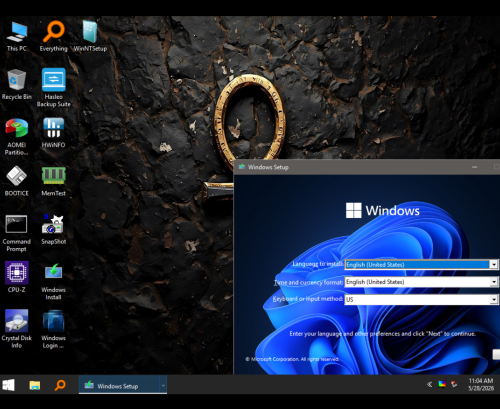Screen dimensions: 500x409
Task: Expand Time and currency format dropdown
Action: point(494,282)
